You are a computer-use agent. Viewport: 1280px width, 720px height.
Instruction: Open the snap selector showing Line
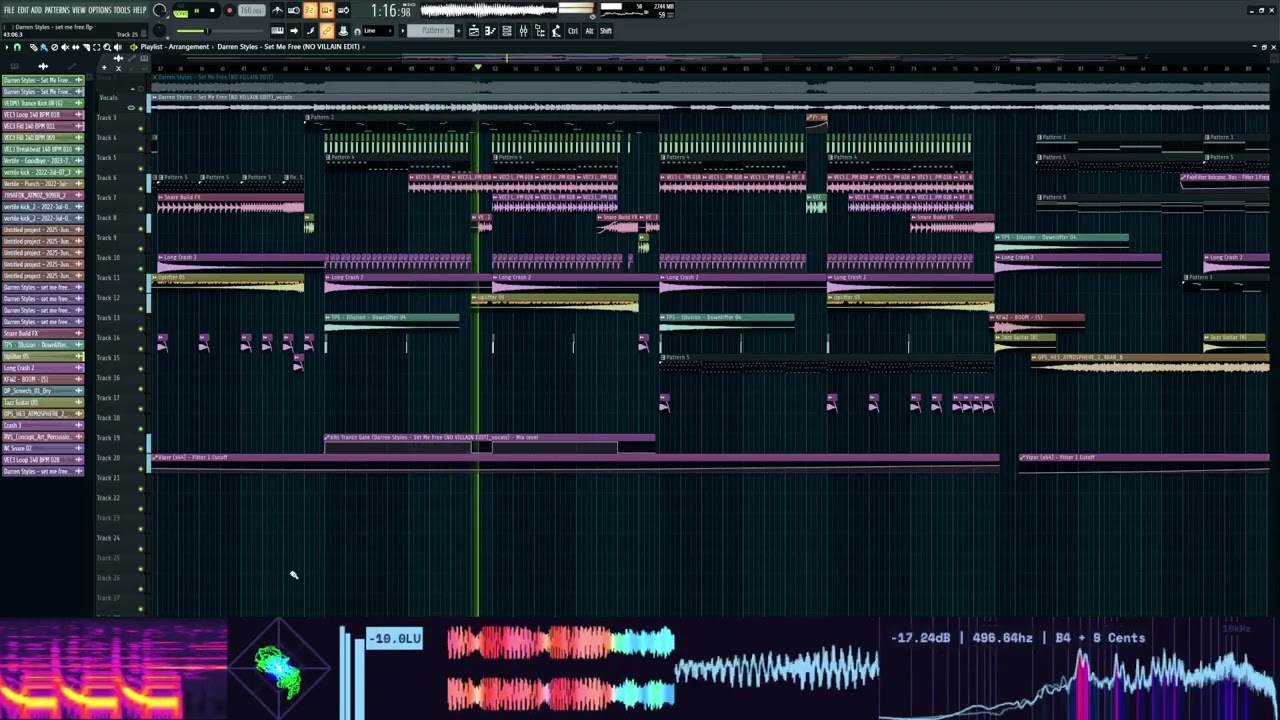[377, 31]
